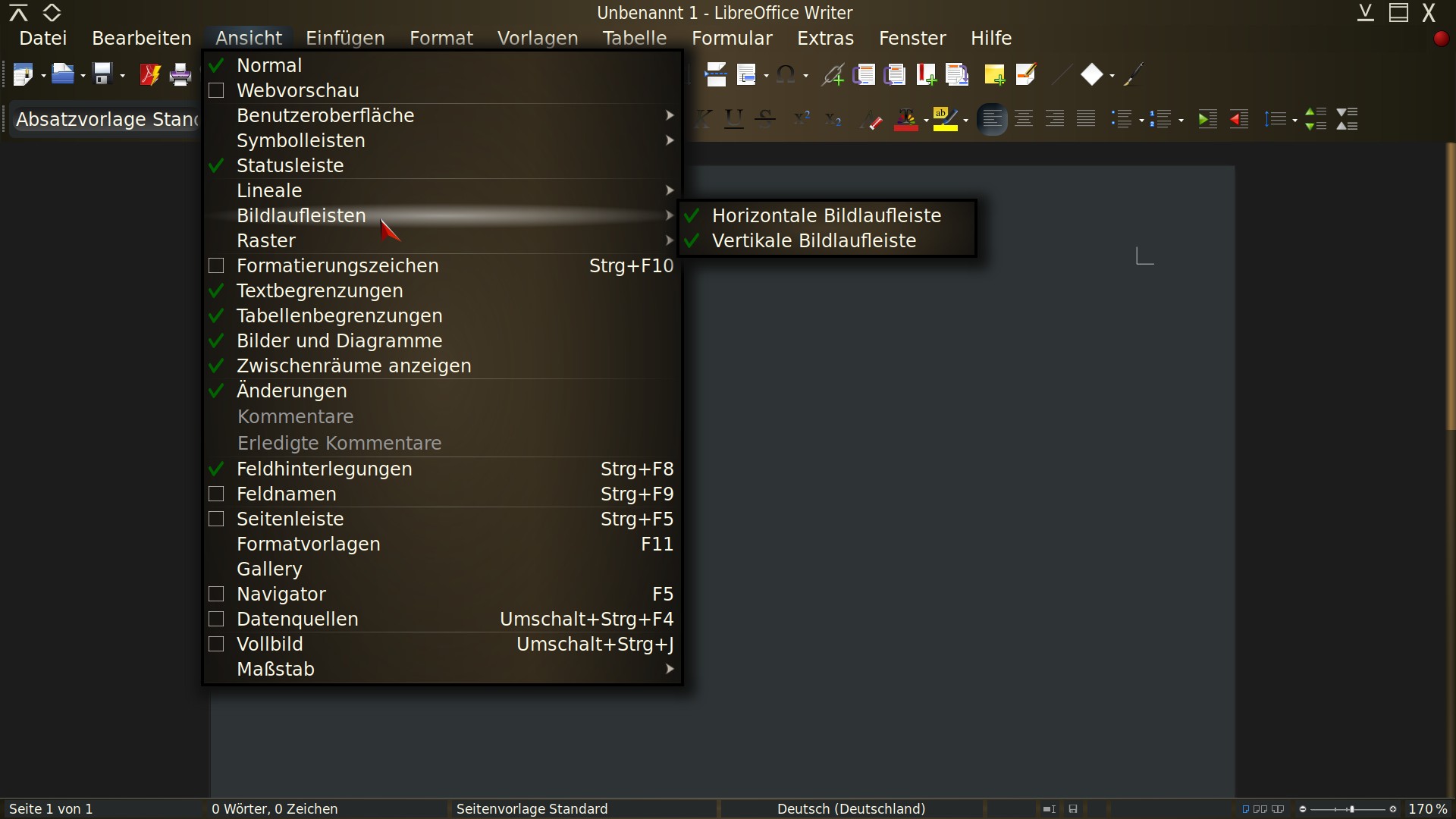Expand the Symbolleisten submenu

(443, 140)
